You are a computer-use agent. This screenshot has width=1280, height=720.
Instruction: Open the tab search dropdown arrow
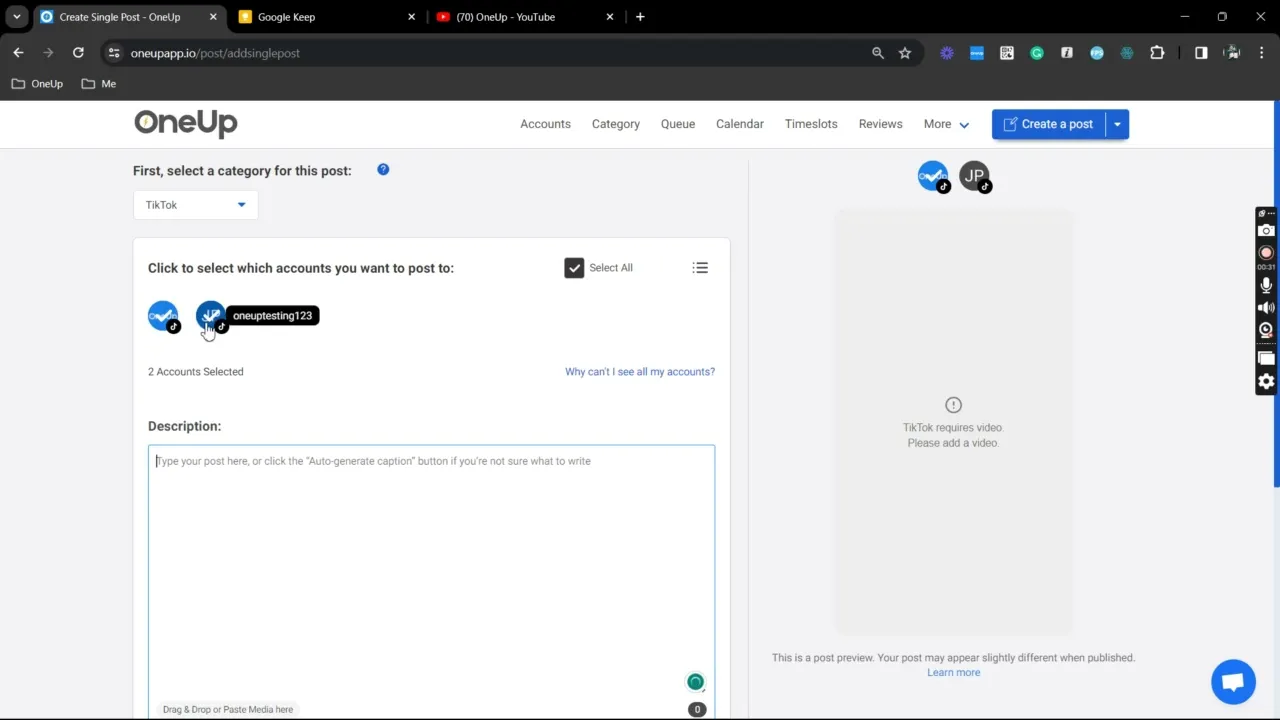pyautogui.click(x=17, y=17)
